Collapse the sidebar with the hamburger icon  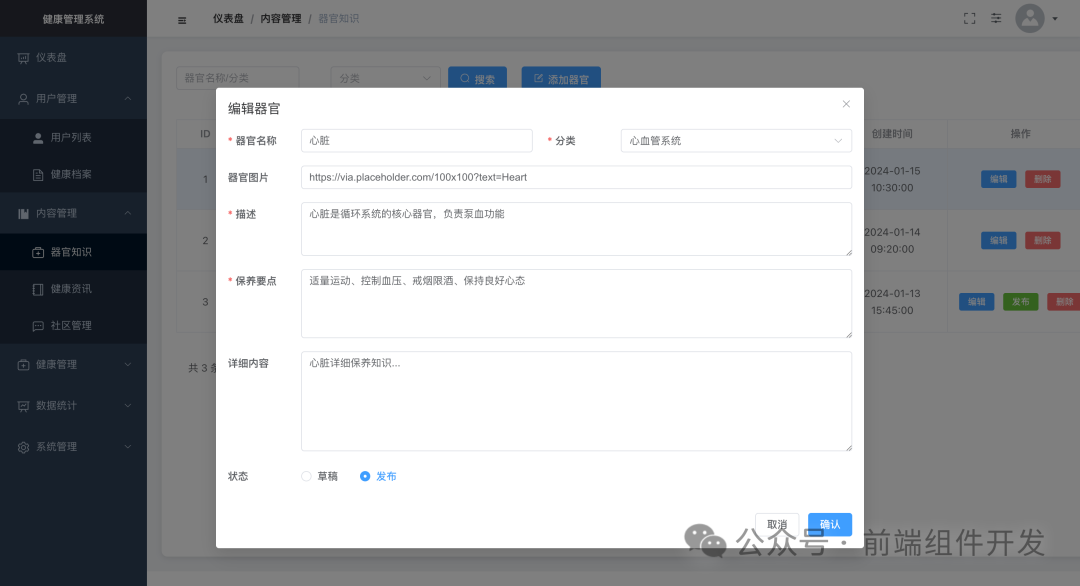pos(181,18)
